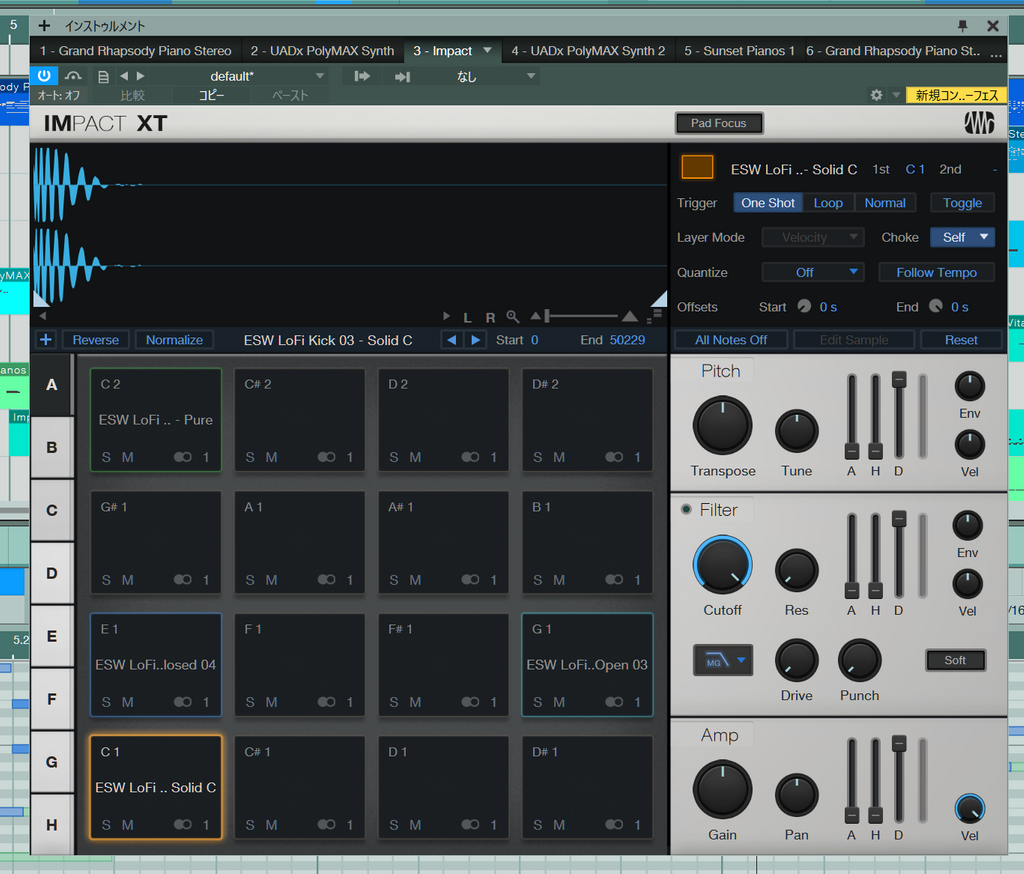
Task: Click the waveform zoom magnifier icon
Action: (x=513, y=317)
